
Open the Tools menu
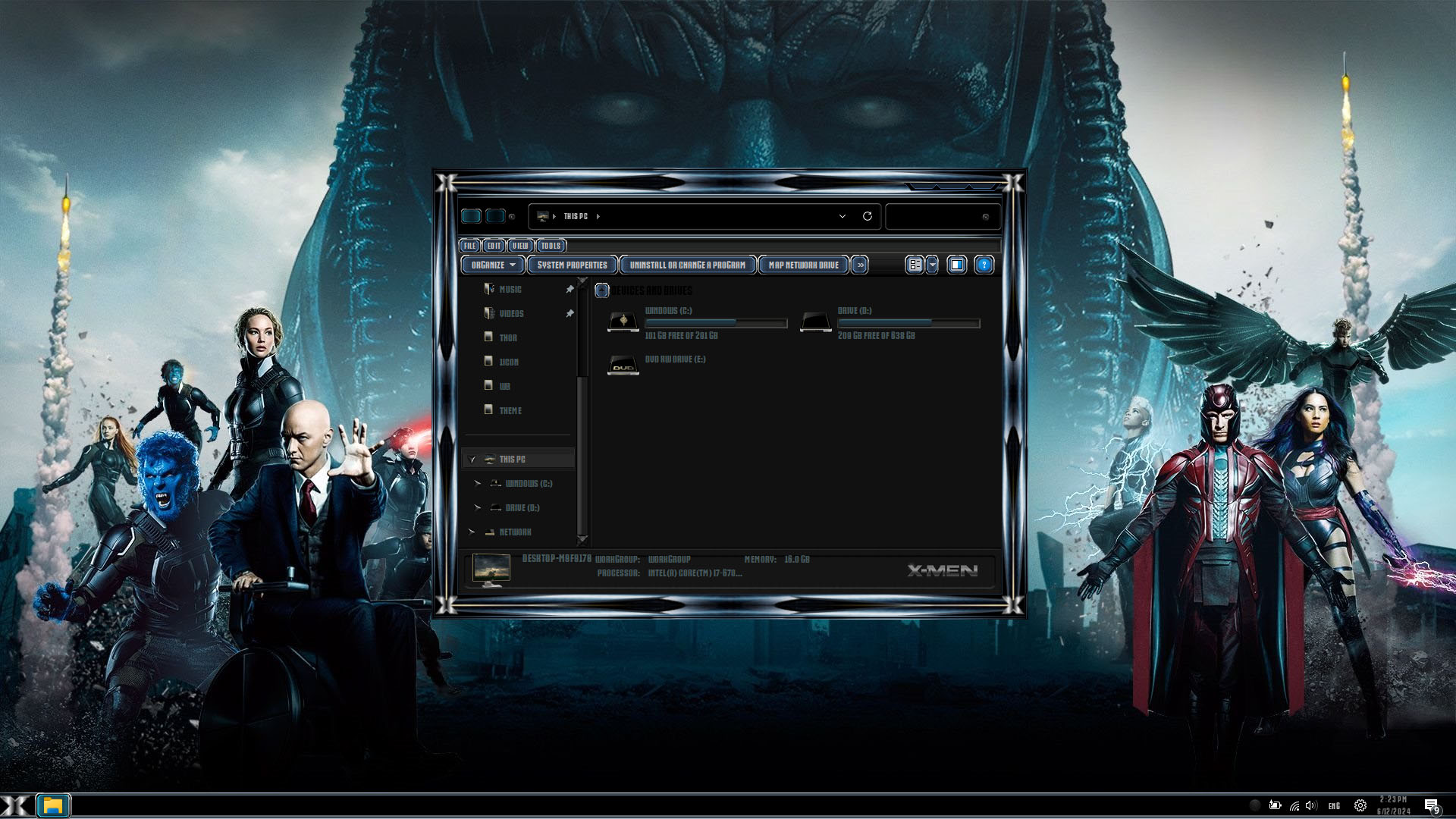click(x=551, y=246)
